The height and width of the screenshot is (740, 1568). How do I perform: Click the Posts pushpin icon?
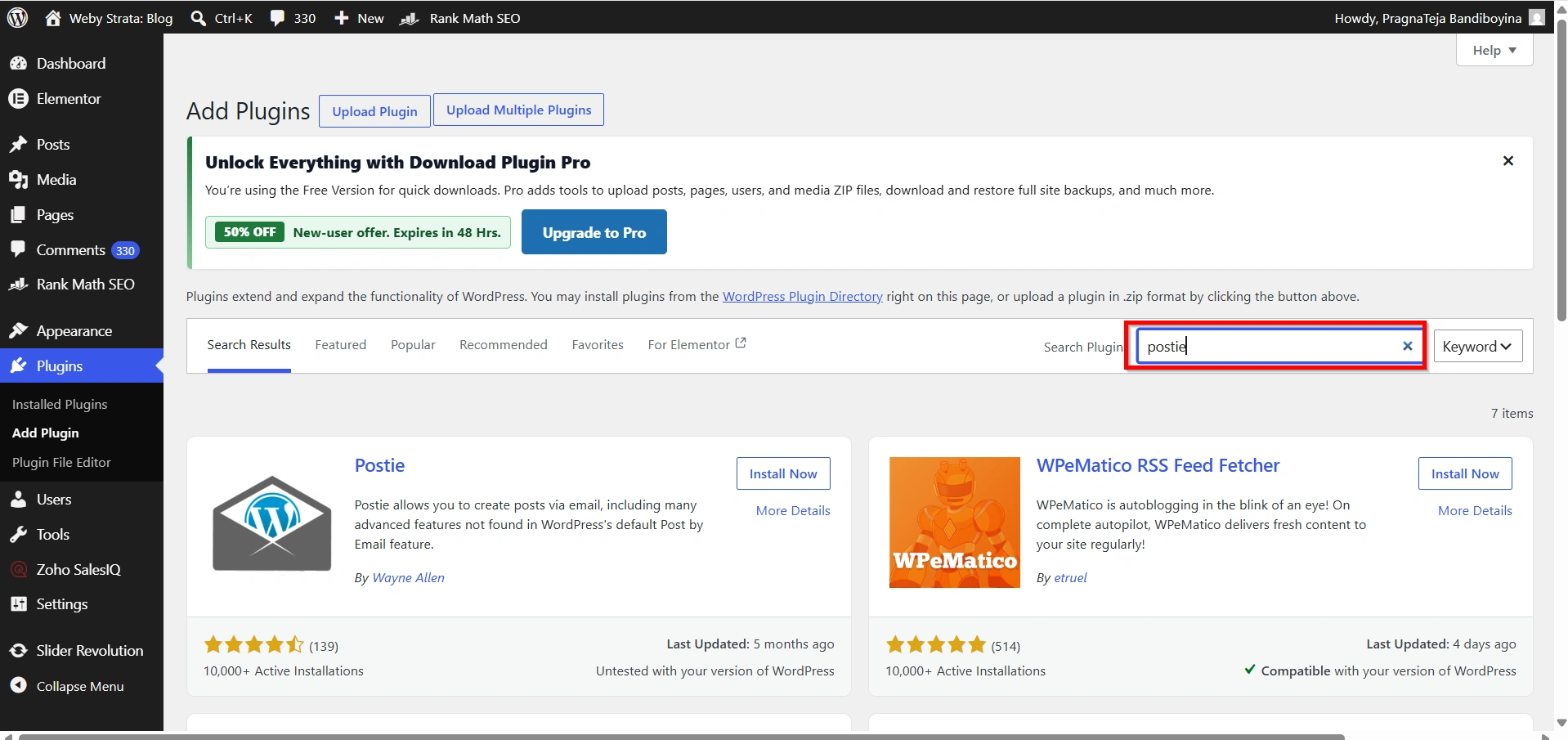[x=18, y=144]
